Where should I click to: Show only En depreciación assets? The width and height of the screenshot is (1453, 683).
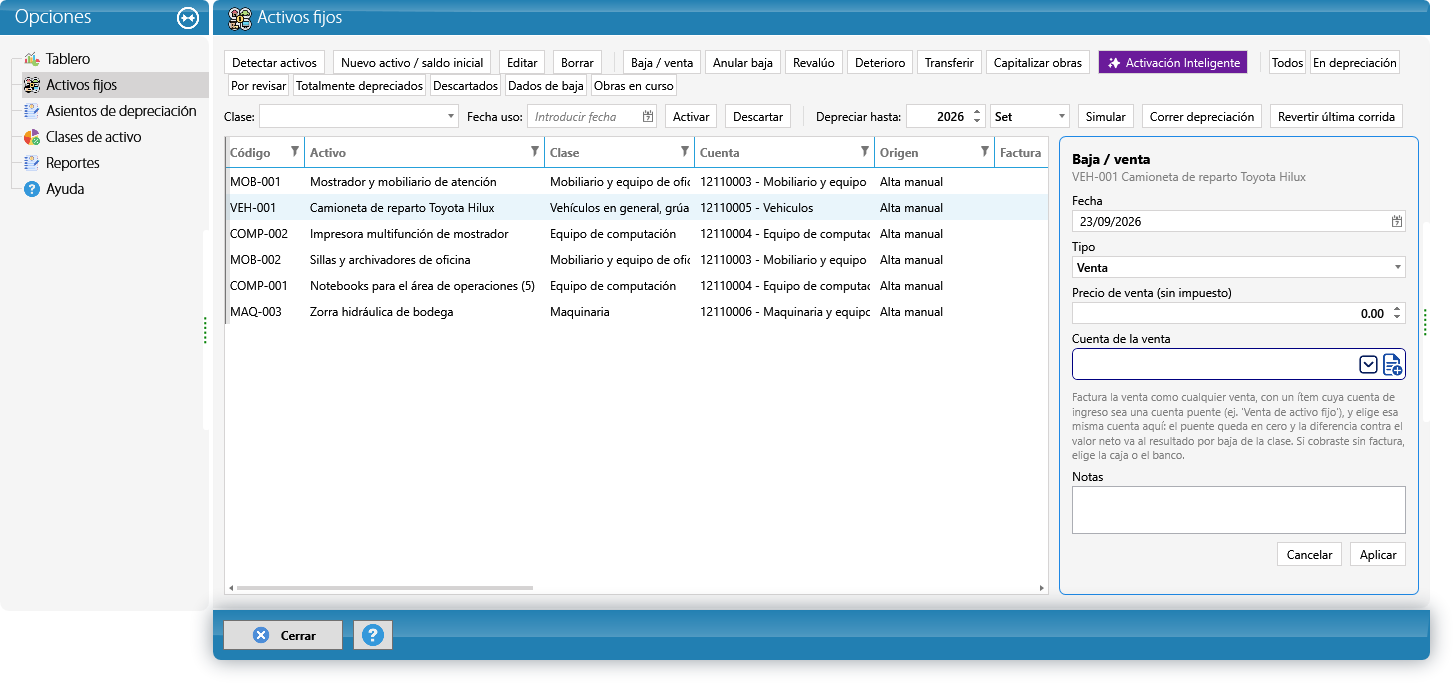(x=1354, y=62)
